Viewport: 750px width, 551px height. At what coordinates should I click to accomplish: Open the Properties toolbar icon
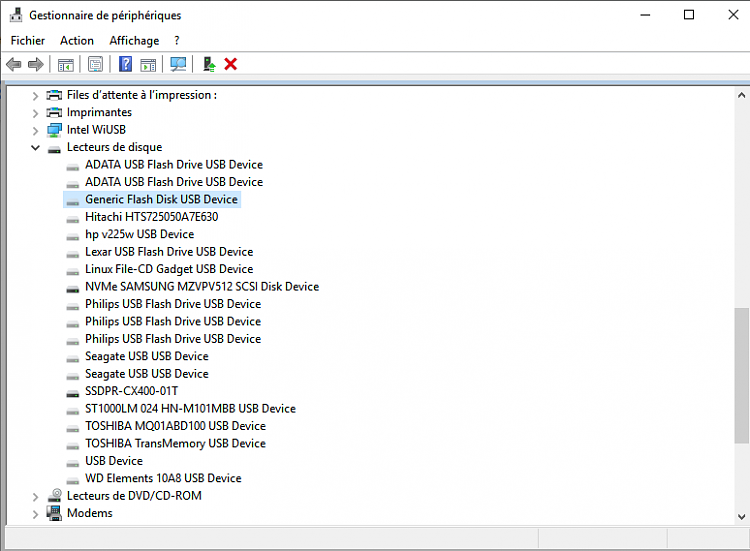click(x=95, y=64)
